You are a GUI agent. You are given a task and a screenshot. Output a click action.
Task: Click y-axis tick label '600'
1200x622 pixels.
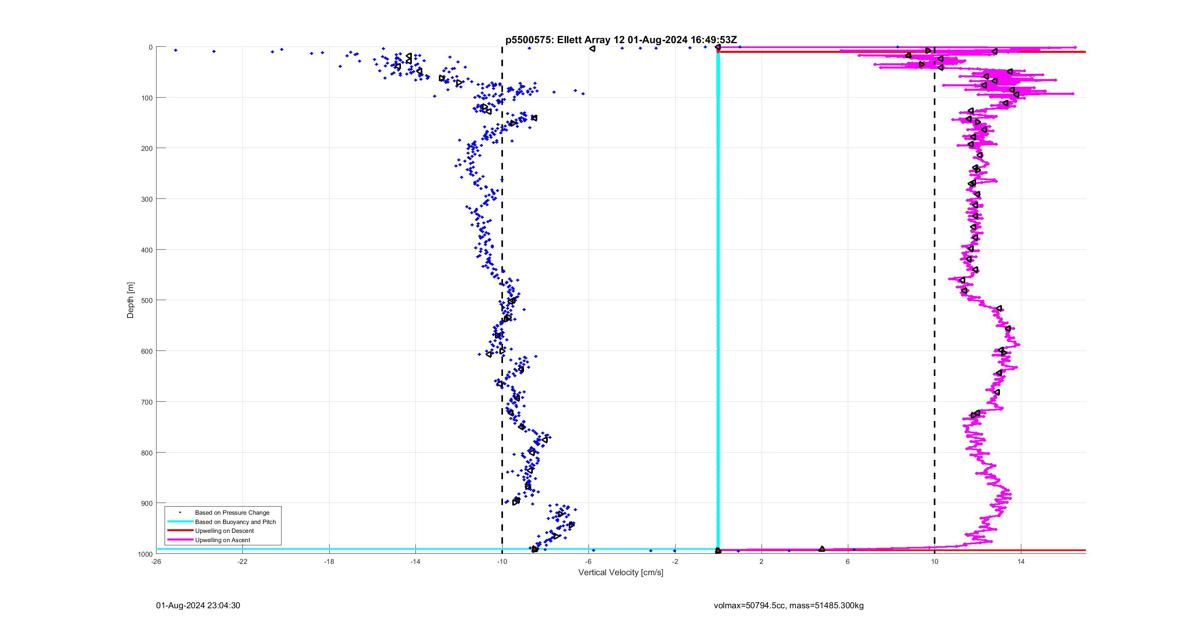[145, 351]
